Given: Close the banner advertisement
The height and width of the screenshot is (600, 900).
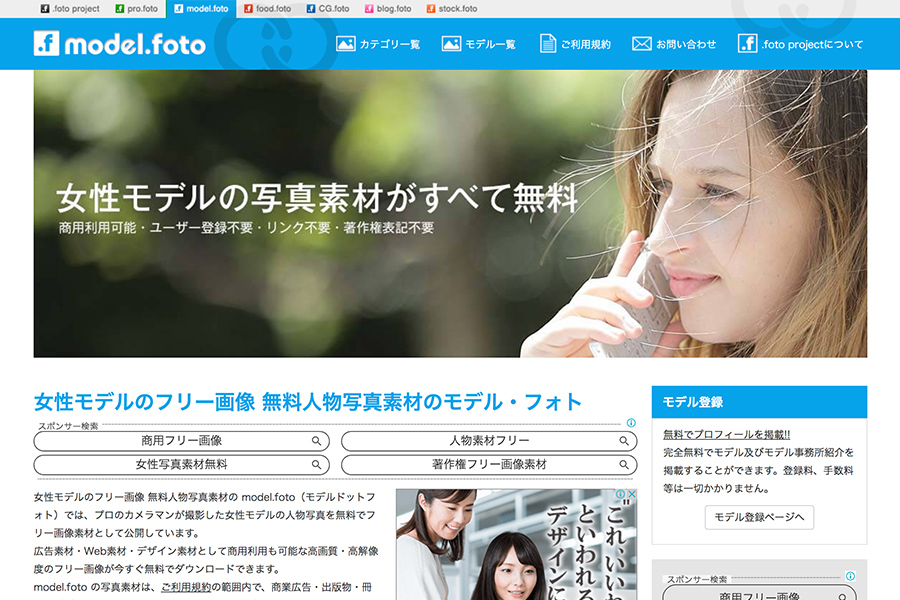Looking at the screenshot, I should point(631,494).
